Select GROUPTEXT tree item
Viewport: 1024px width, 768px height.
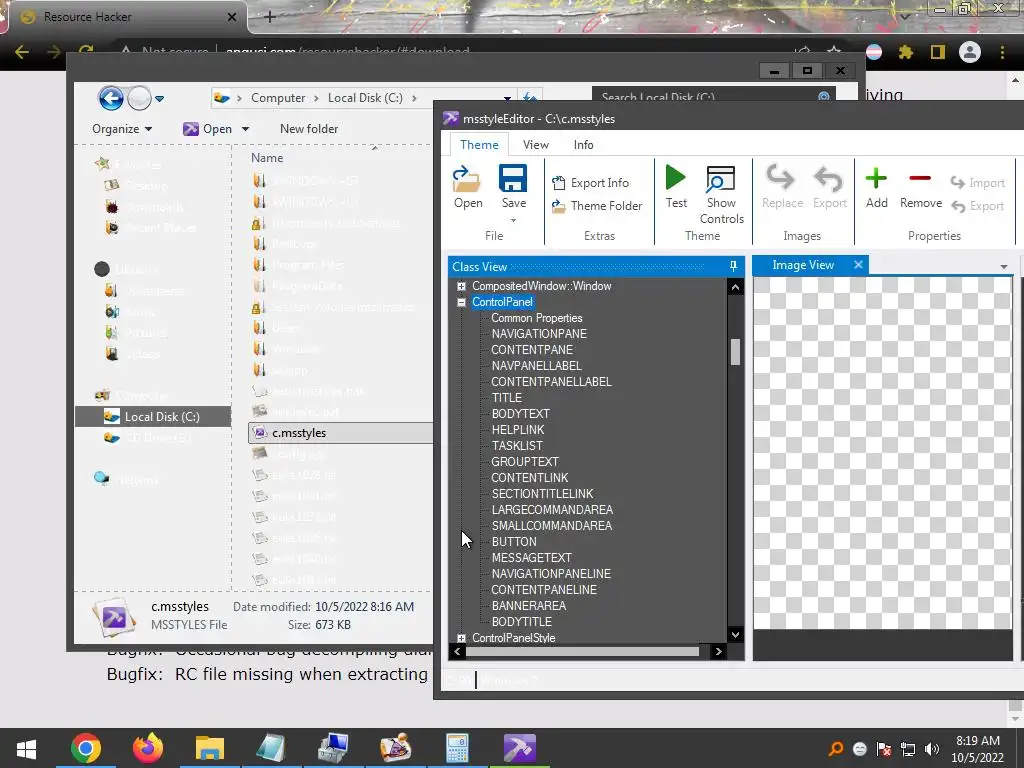525,462
